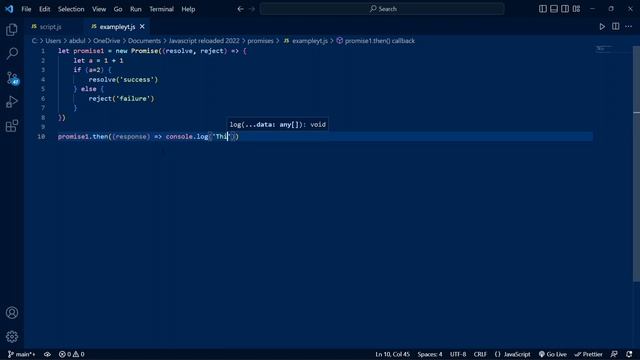The width and height of the screenshot is (640, 360).
Task: Toggle the bottom panel layout icon
Action: pyautogui.click(x=554, y=9)
